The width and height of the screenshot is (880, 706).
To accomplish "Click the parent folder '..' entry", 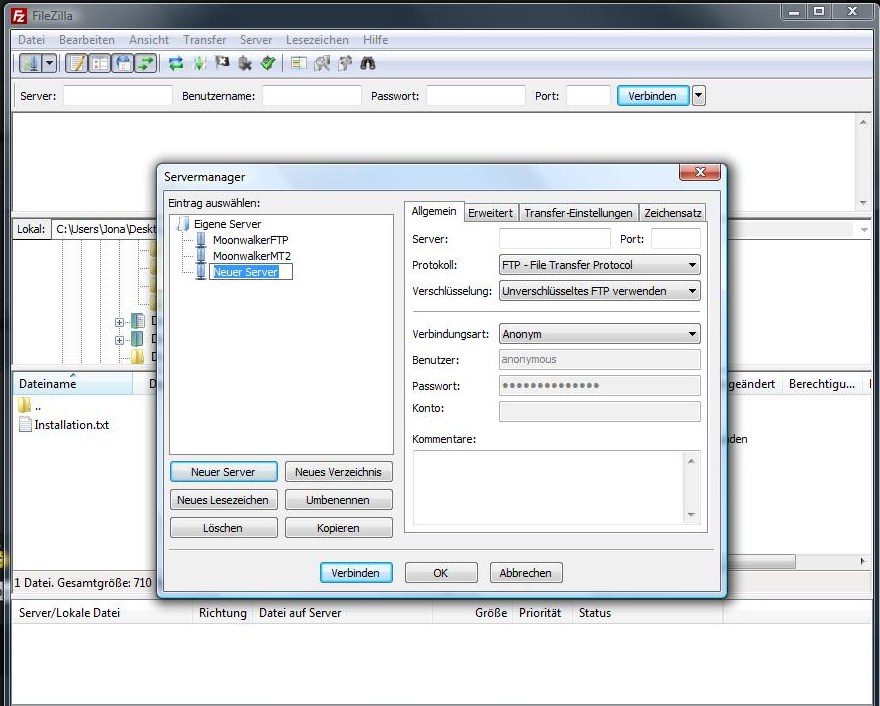I will coord(30,406).
